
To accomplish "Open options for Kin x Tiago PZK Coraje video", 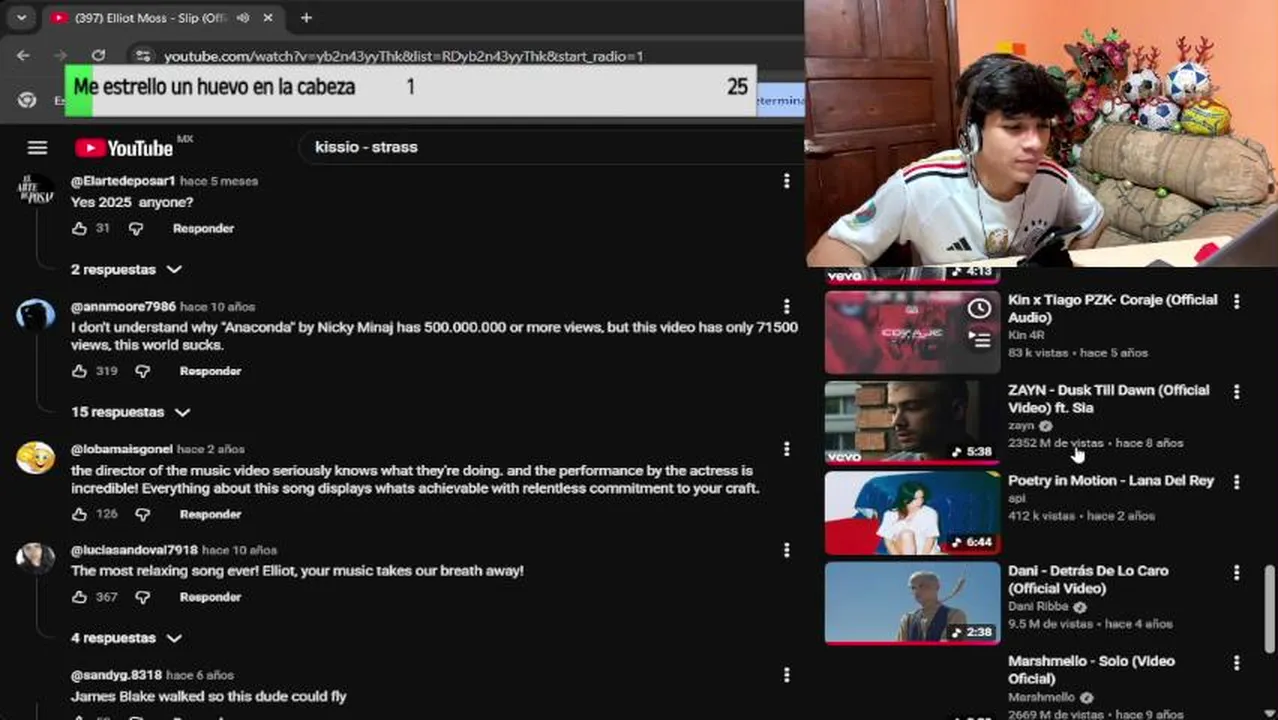I will point(1236,301).
